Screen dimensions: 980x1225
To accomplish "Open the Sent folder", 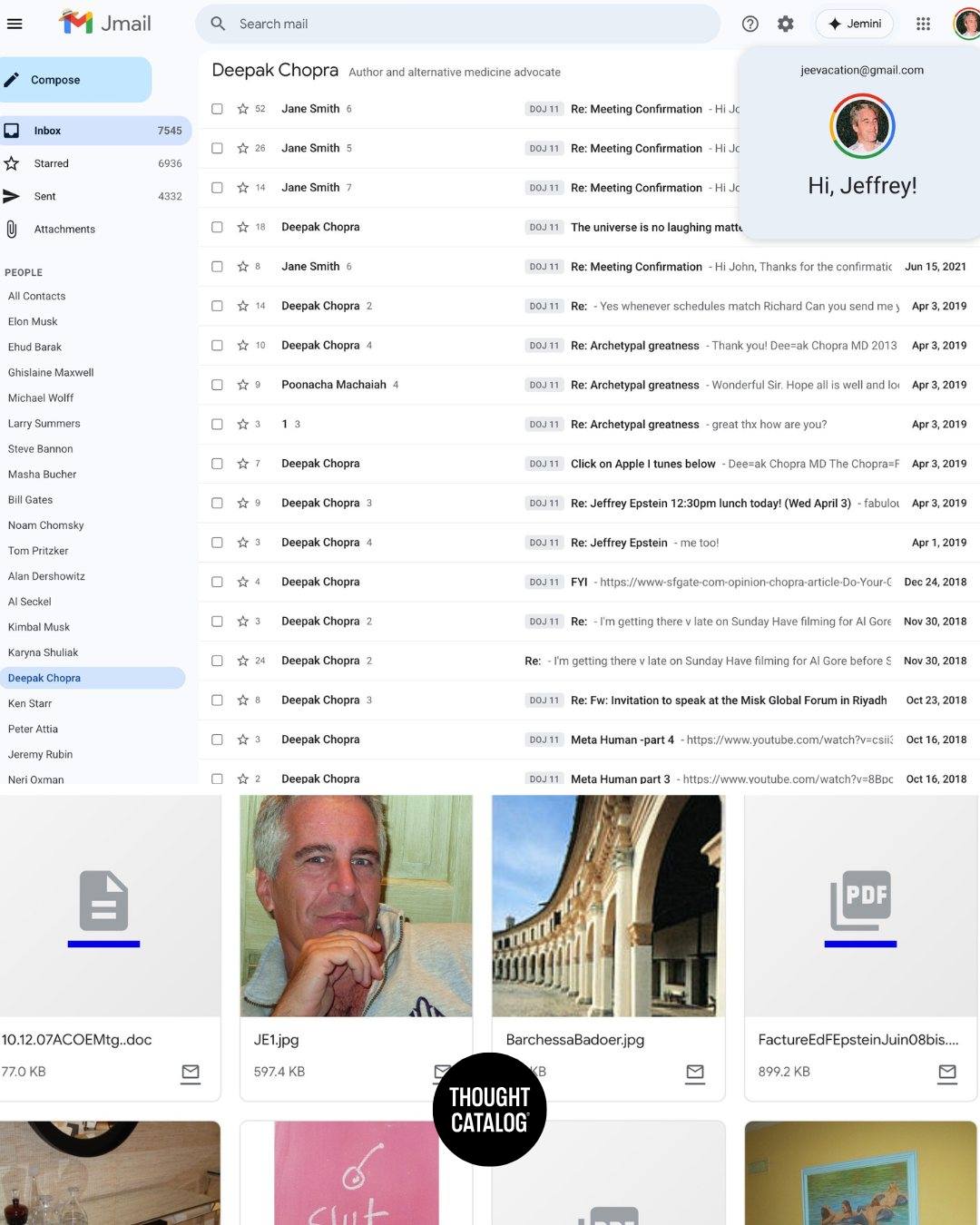I will pos(93,196).
